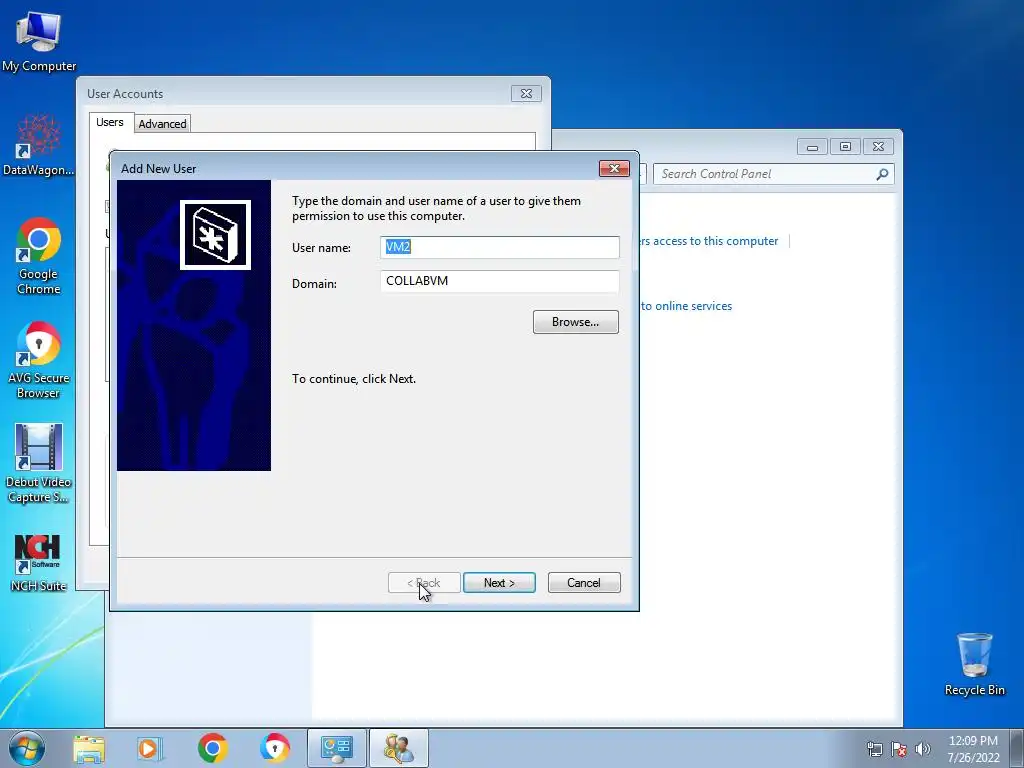This screenshot has width=1024, height=768.
Task: Open the 'to online services' link
Action: tap(686, 306)
